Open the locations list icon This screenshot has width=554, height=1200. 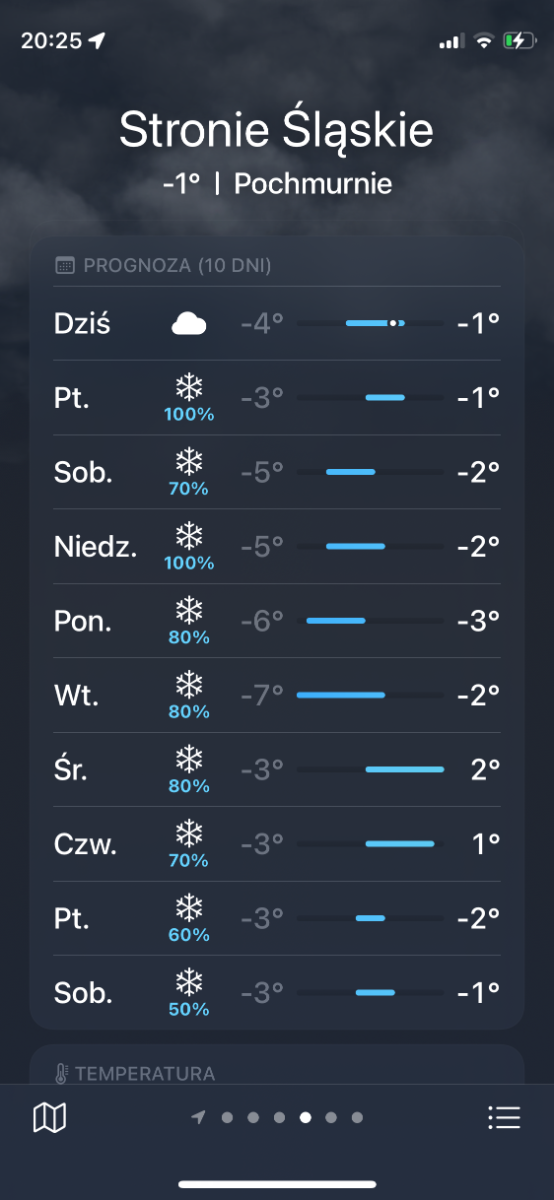[x=504, y=1118]
